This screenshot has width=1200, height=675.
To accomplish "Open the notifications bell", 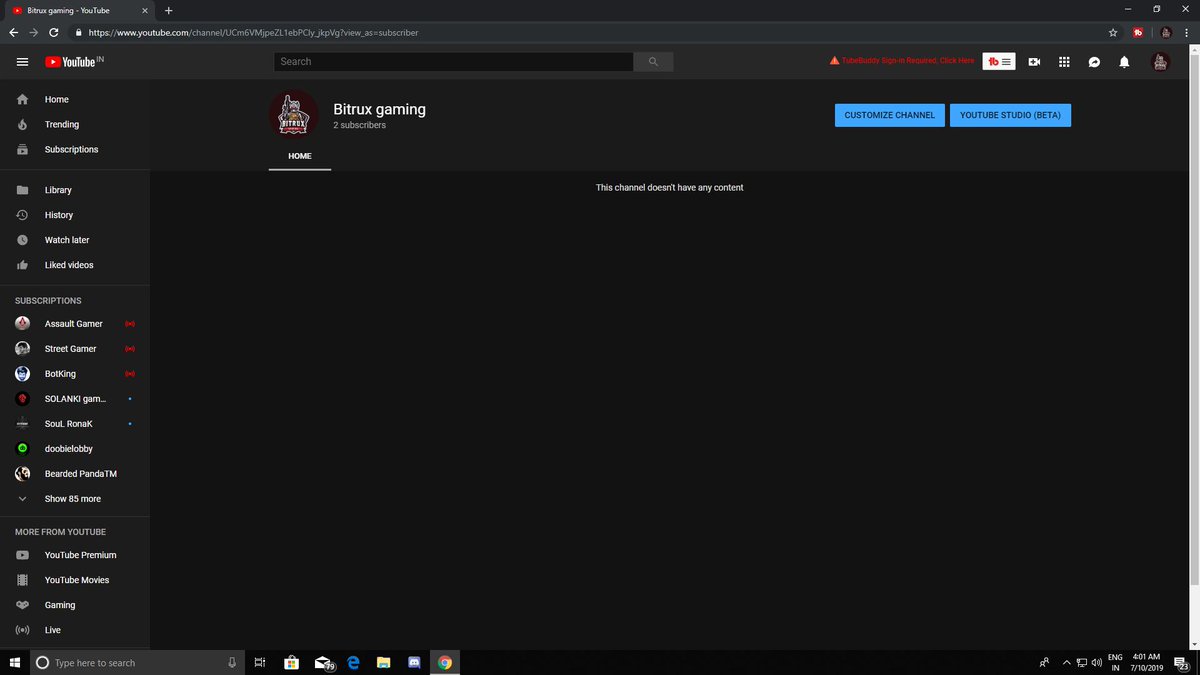I will (1124, 62).
